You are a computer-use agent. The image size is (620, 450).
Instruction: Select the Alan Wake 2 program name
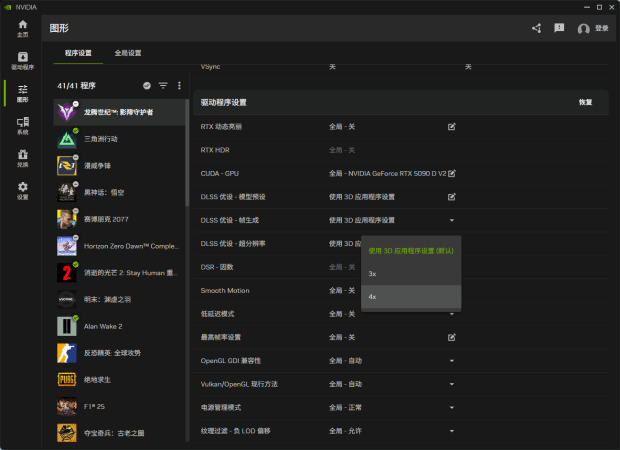click(x=103, y=326)
